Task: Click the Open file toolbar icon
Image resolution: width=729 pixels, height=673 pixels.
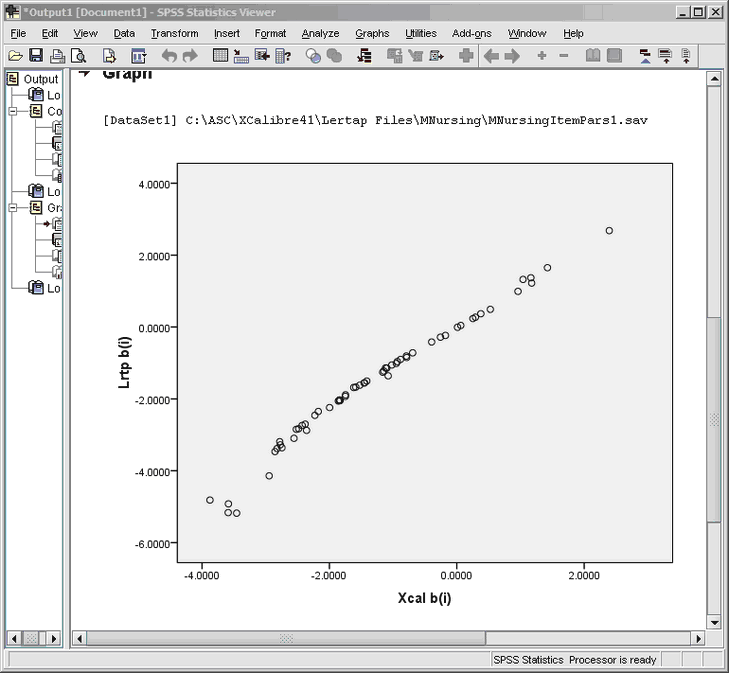Action: click(14, 56)
